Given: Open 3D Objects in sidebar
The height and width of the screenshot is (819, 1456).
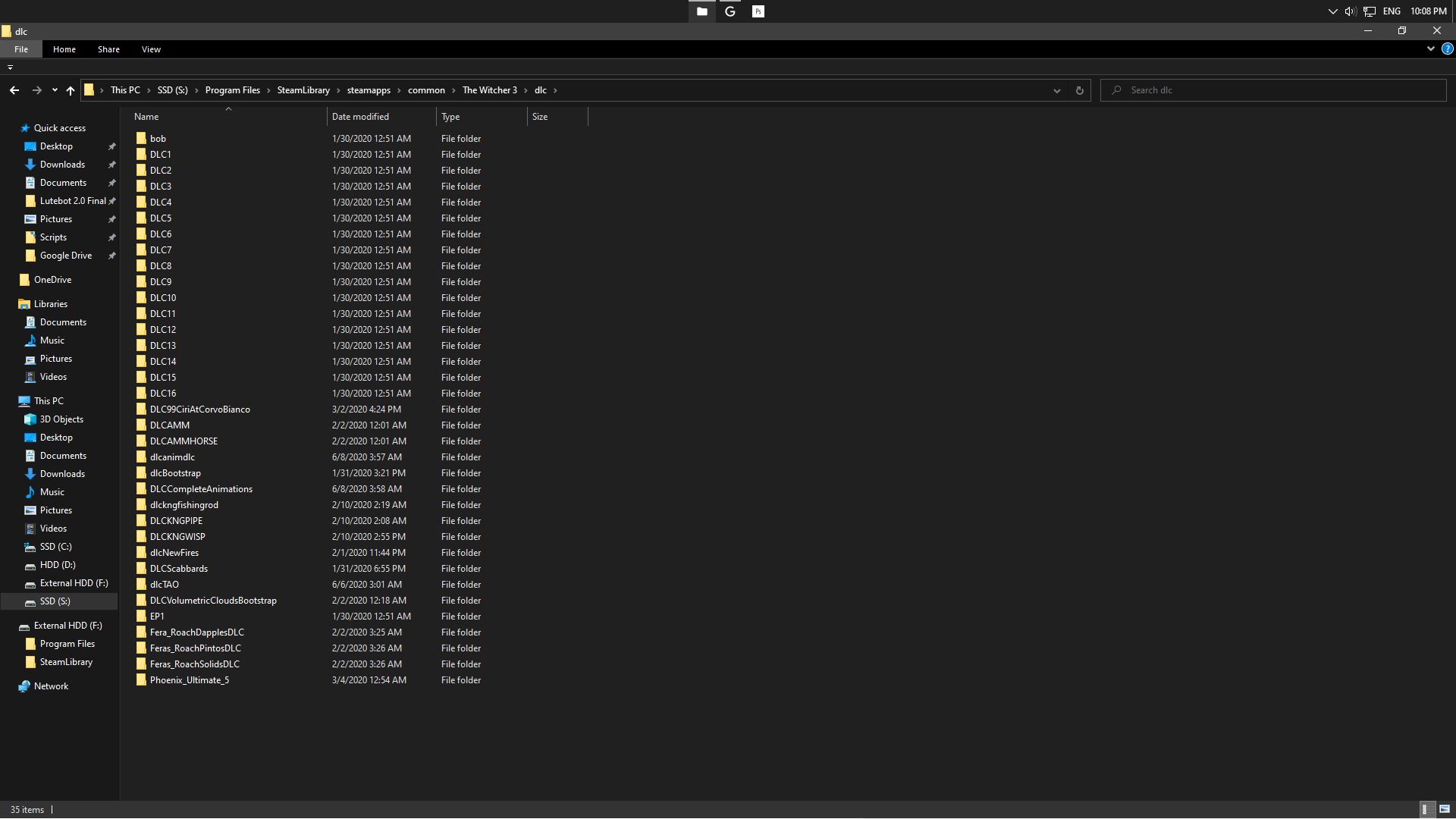Looking at the screenshot, I should [x=61, y=419].
